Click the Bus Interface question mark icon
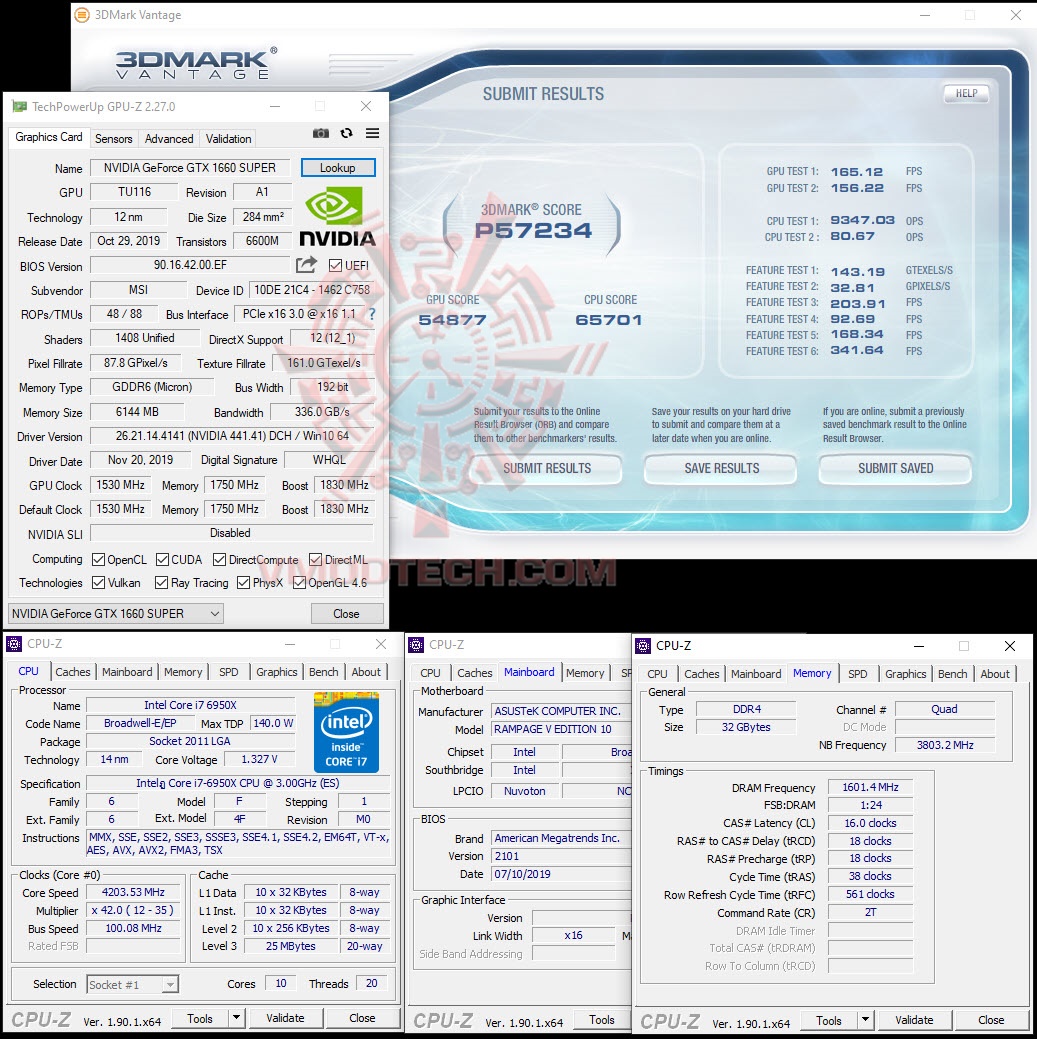This screenshot has height=1039, width=1037. (x=372, y=314)
